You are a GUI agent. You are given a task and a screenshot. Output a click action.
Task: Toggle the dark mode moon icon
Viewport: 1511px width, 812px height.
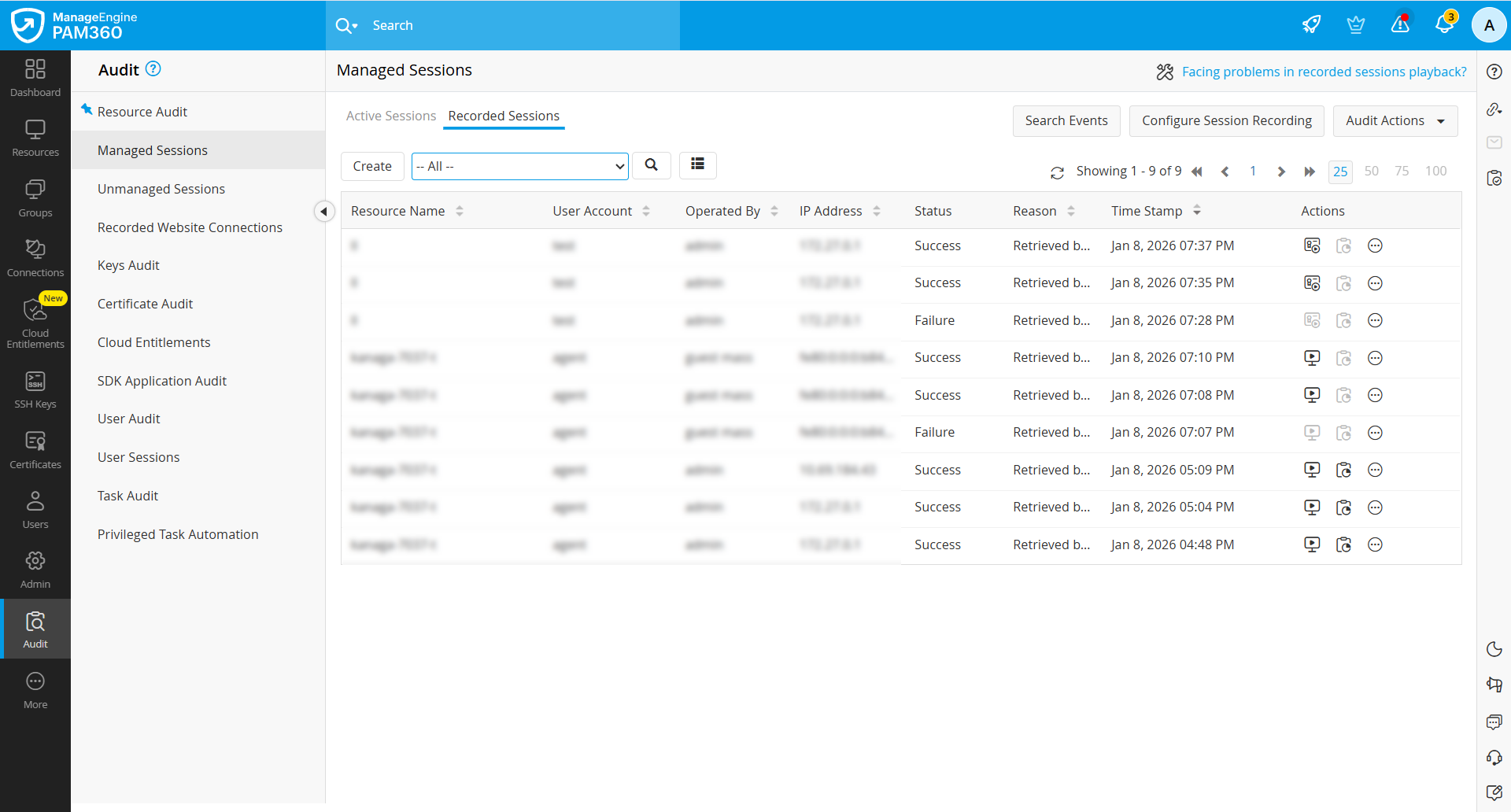(x=1494, y=649)
